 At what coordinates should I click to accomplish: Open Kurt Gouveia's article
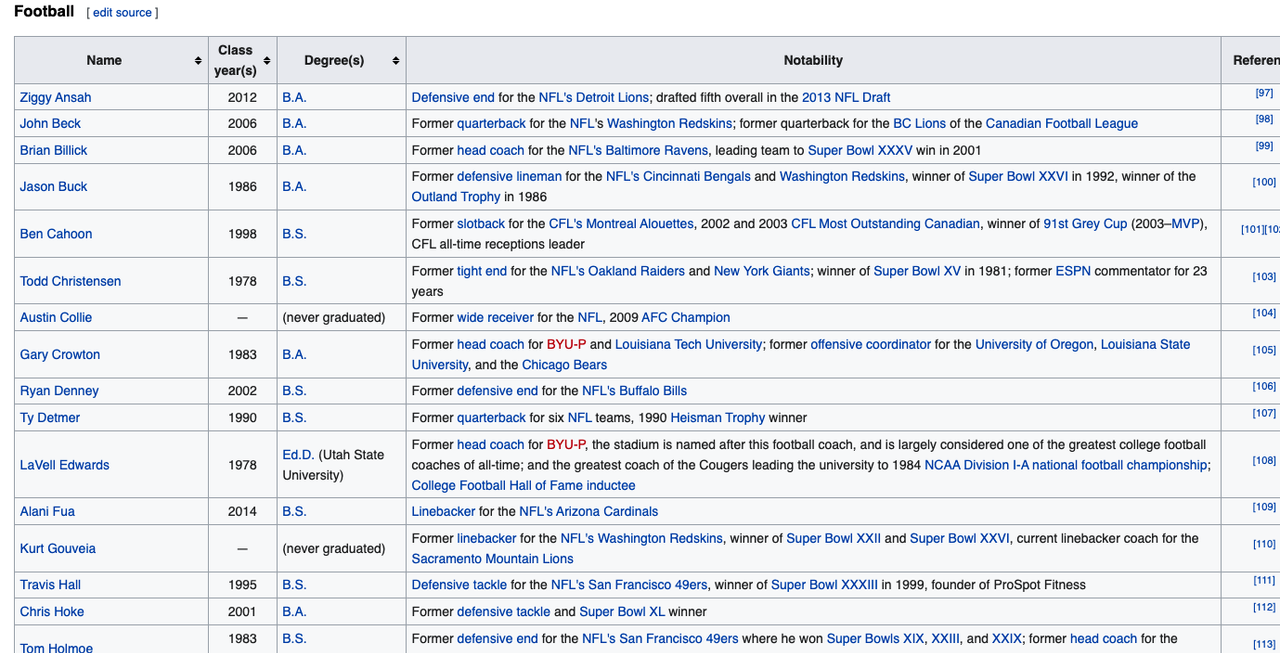coord(59,548)
